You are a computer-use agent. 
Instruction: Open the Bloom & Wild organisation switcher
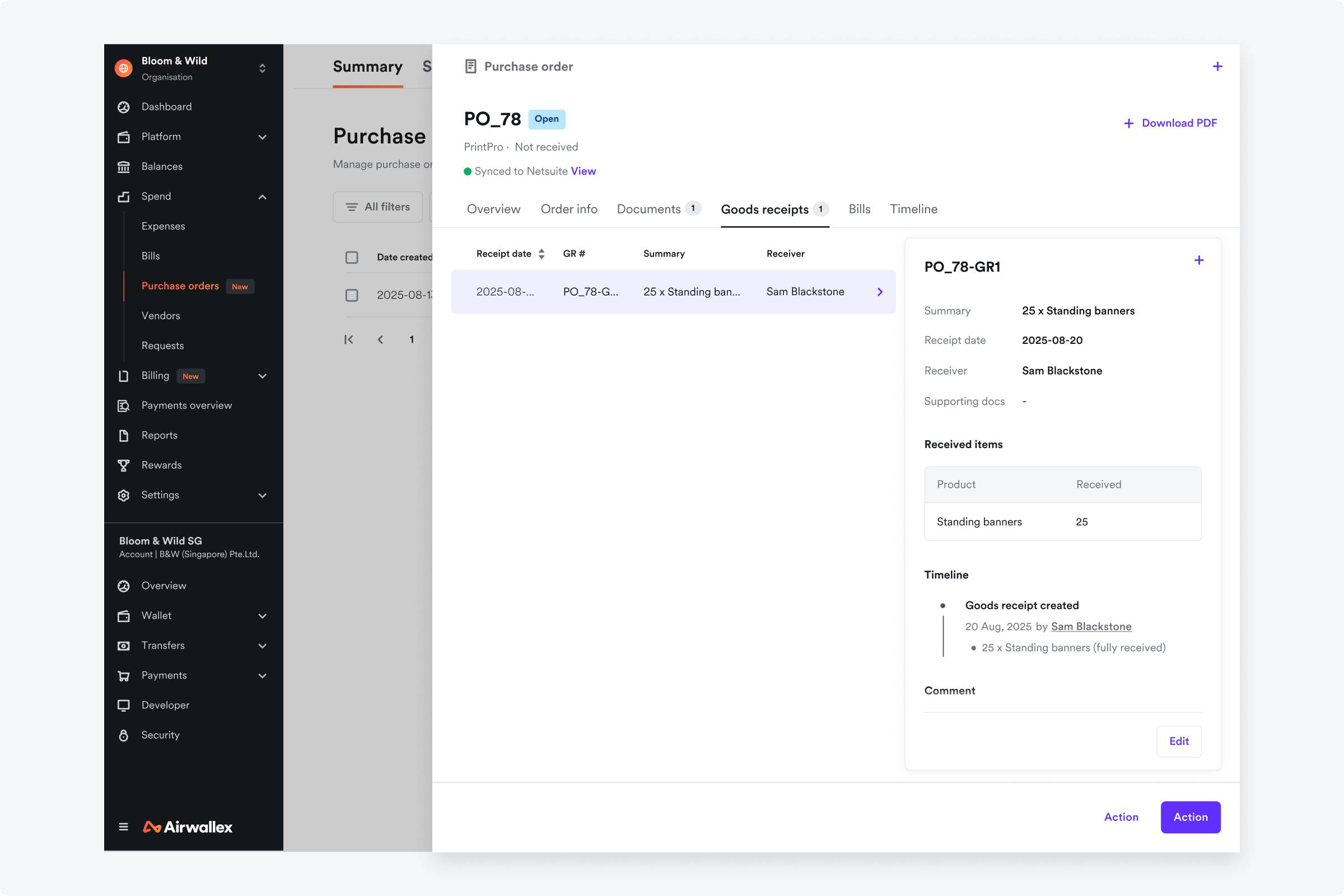[262, 68]
